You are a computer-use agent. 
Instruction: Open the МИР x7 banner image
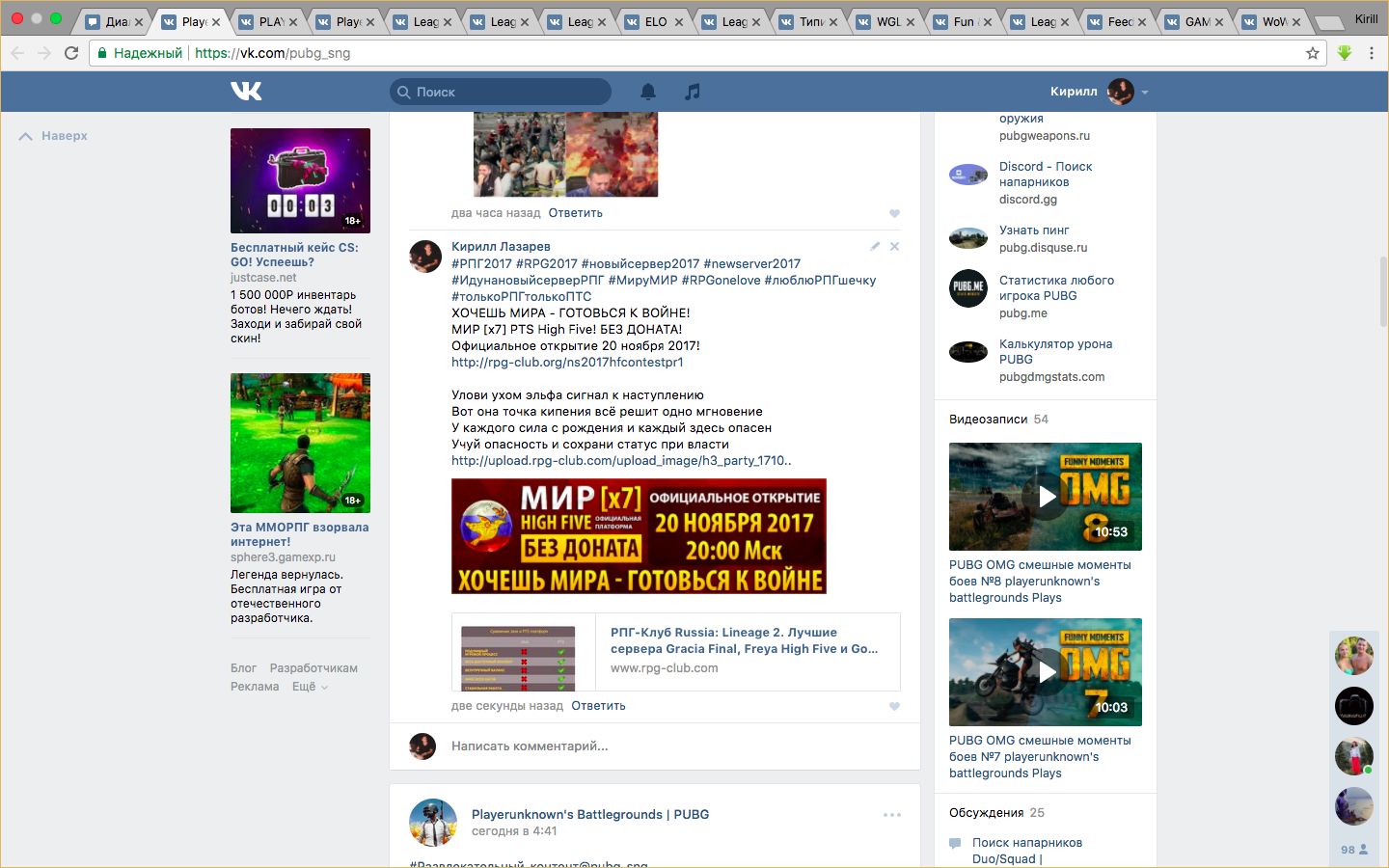[639, 536]
